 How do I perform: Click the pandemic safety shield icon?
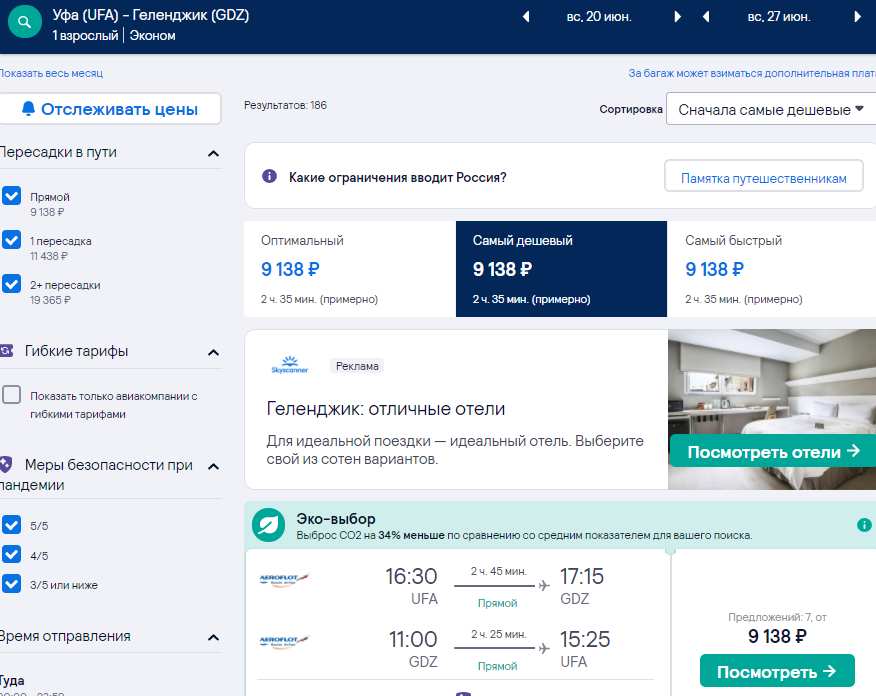point(6,464)
